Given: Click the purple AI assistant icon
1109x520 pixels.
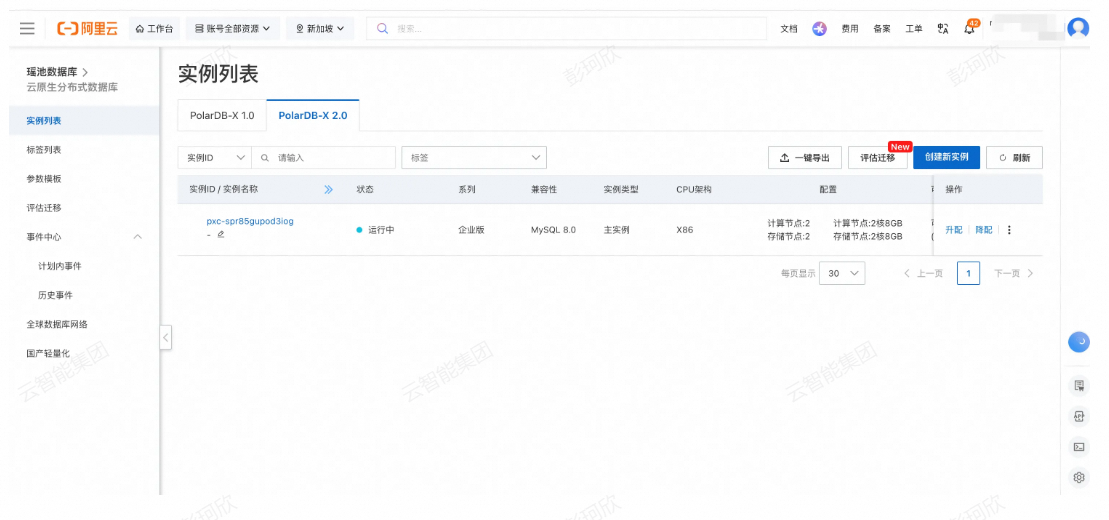Looking at the screenshot, I should [819, 29].
